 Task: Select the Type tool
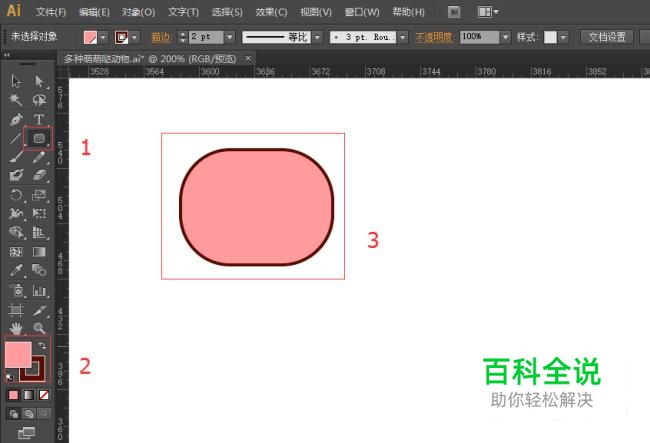(x=39, y=119)
